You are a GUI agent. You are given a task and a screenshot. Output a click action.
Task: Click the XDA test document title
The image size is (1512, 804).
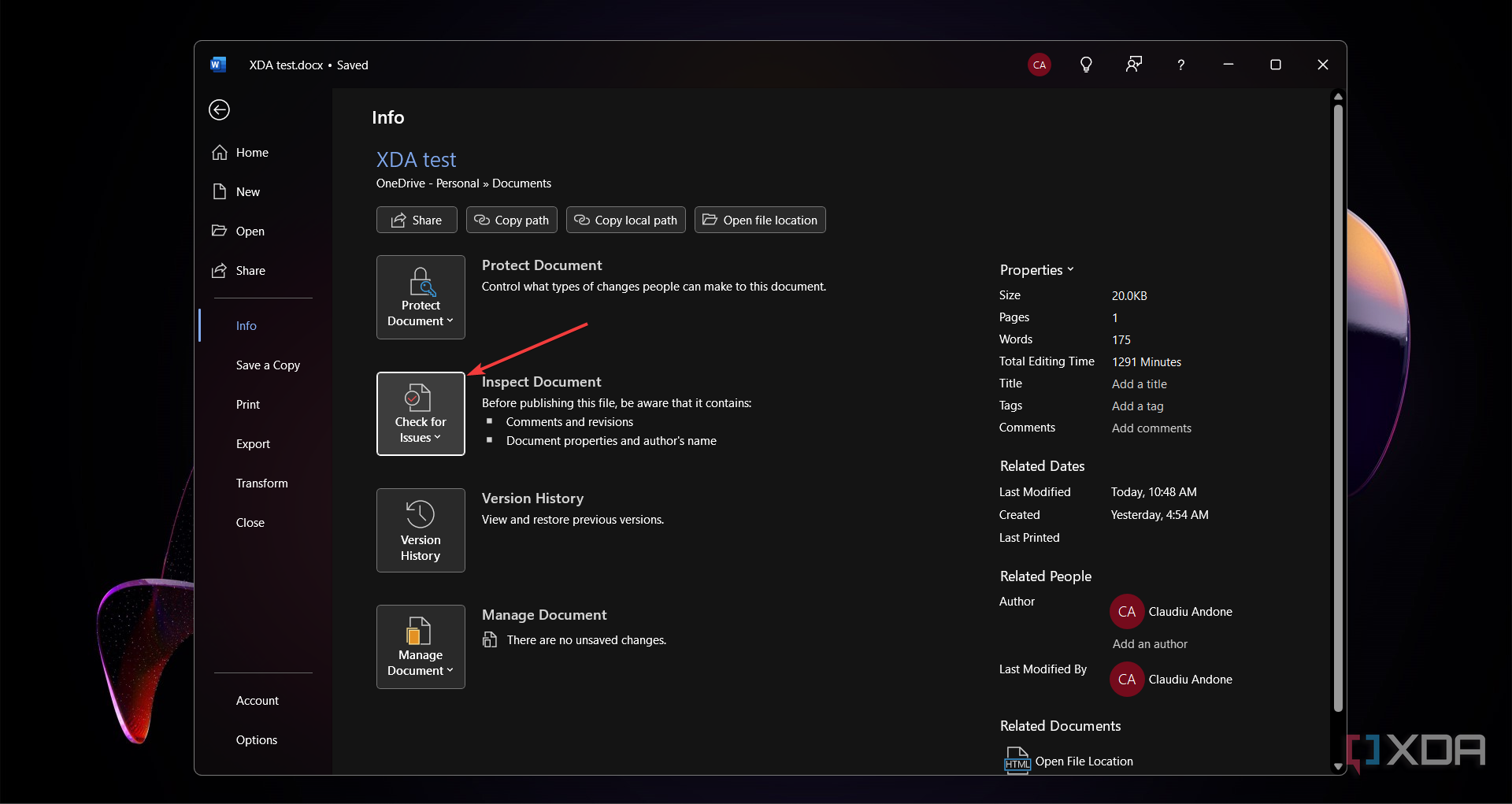(416, 160)
